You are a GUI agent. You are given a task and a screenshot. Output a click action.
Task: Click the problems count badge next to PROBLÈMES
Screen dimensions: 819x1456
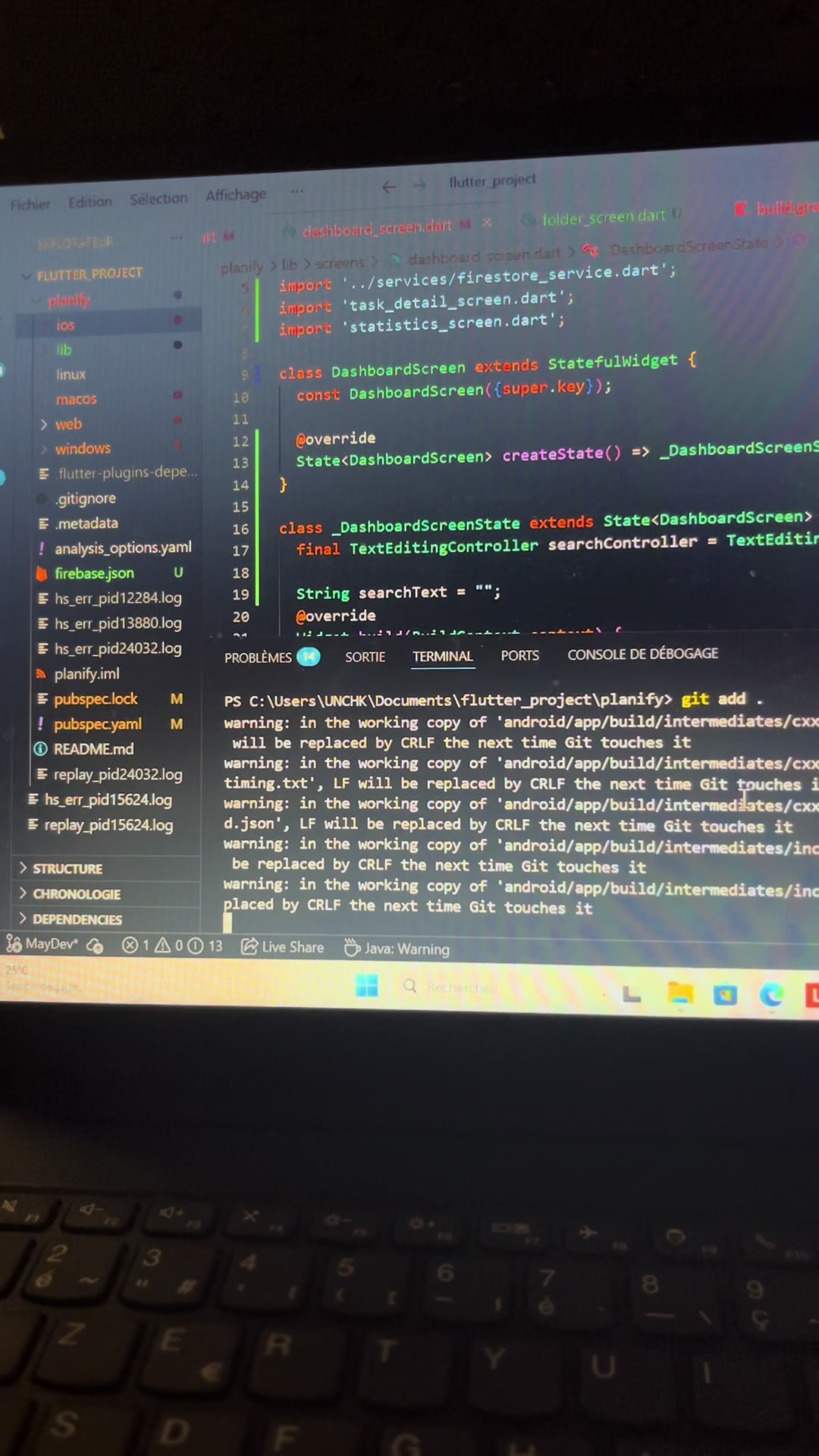[x=308, y=657]
